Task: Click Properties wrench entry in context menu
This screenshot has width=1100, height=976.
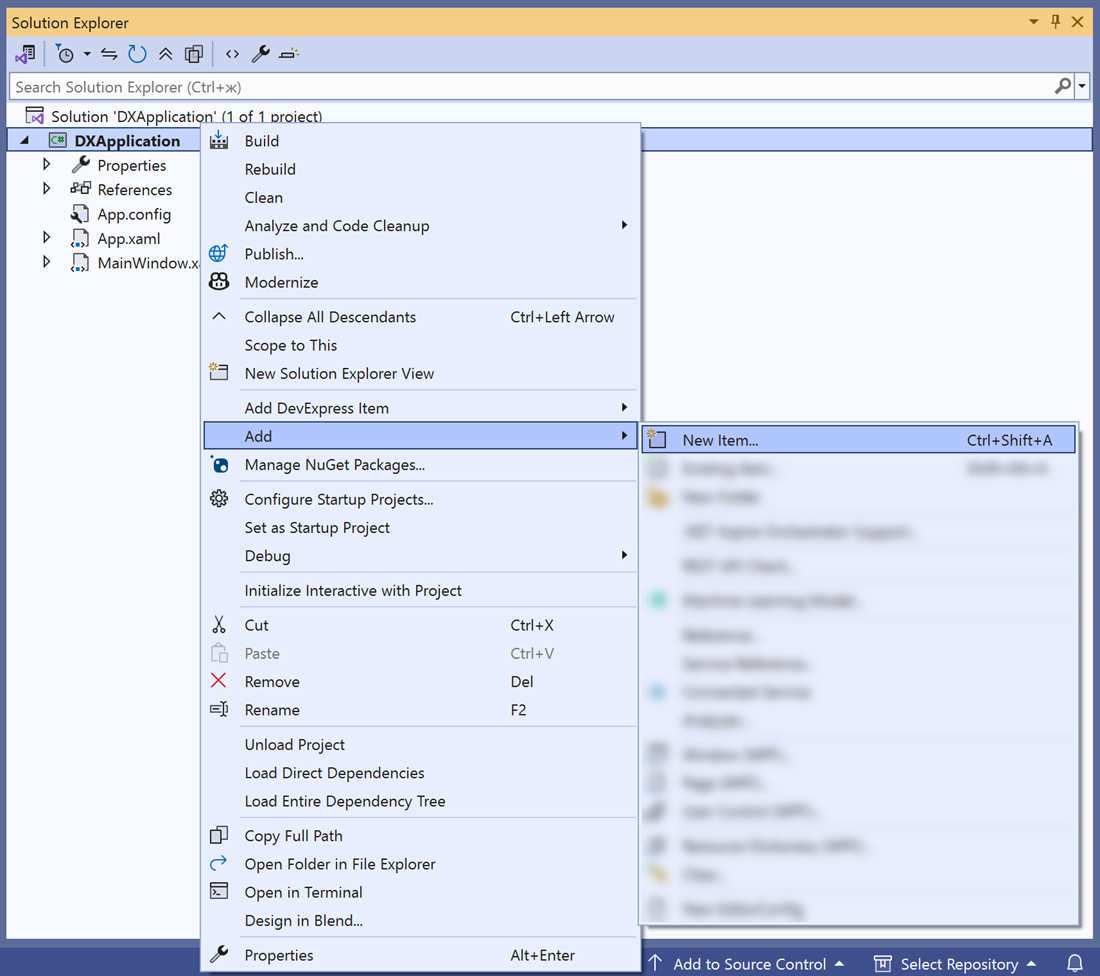Action: tap(421, 955)
